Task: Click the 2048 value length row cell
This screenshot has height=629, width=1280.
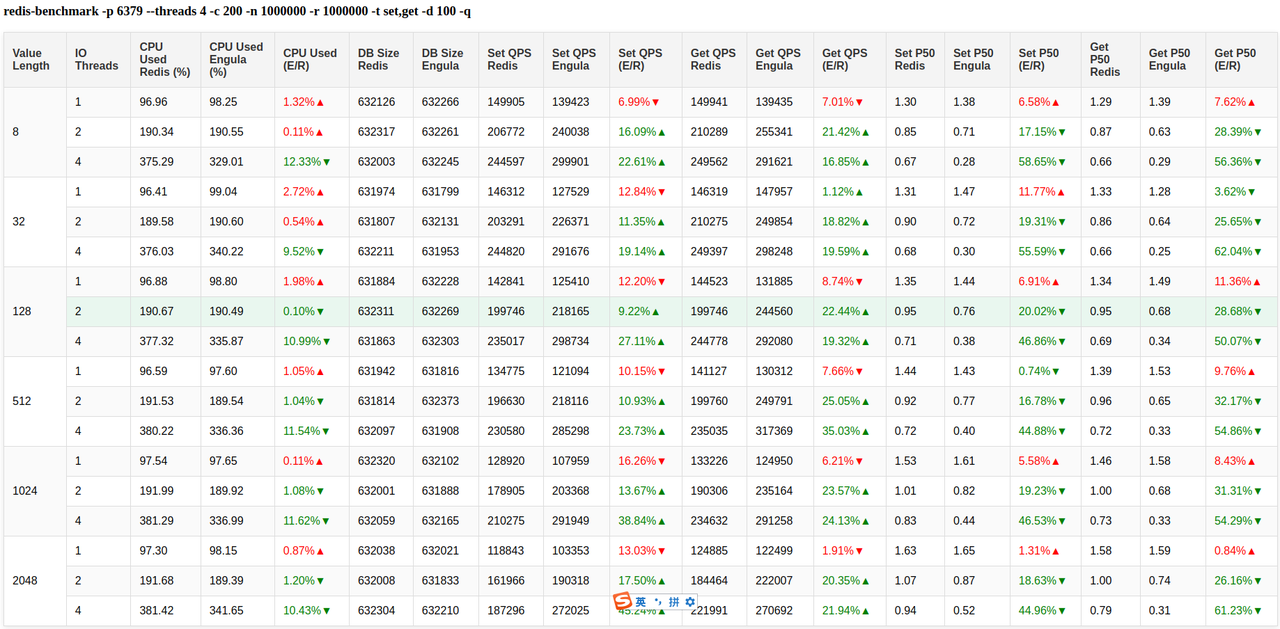Action: 25,581
